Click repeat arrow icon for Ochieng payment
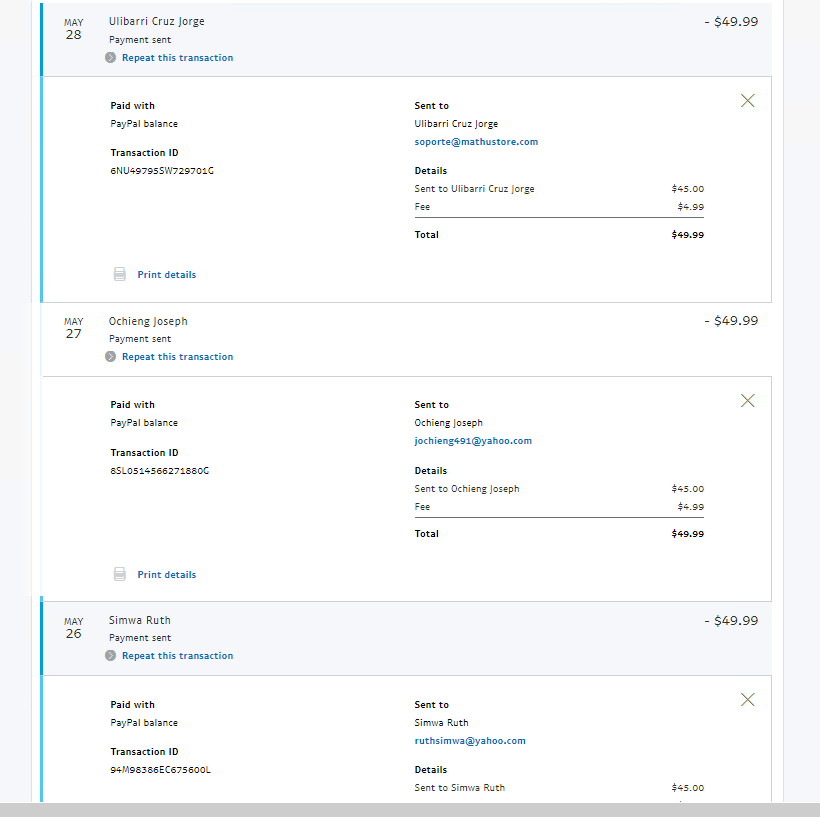This screenshot has height=817, width=820. pos(111,357)
